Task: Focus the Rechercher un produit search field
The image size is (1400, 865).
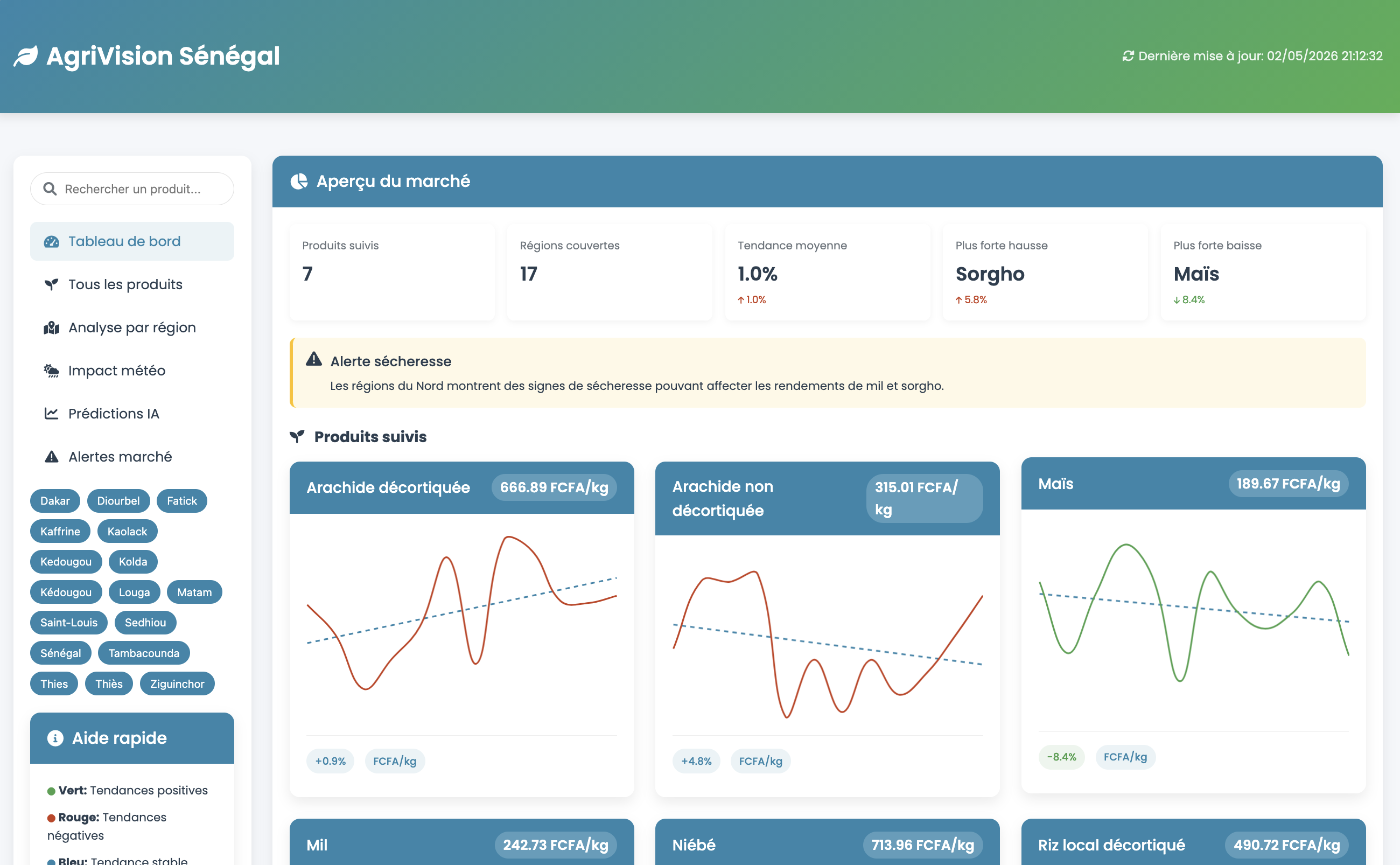Action: tap(132, 189)
